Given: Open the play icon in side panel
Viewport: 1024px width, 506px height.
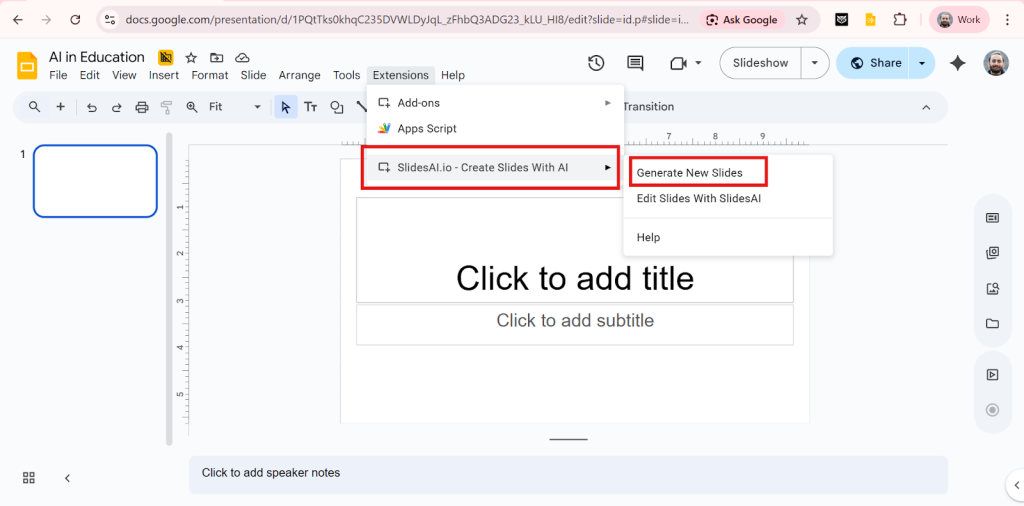Looking at the screenshot, I should (992, 375).
